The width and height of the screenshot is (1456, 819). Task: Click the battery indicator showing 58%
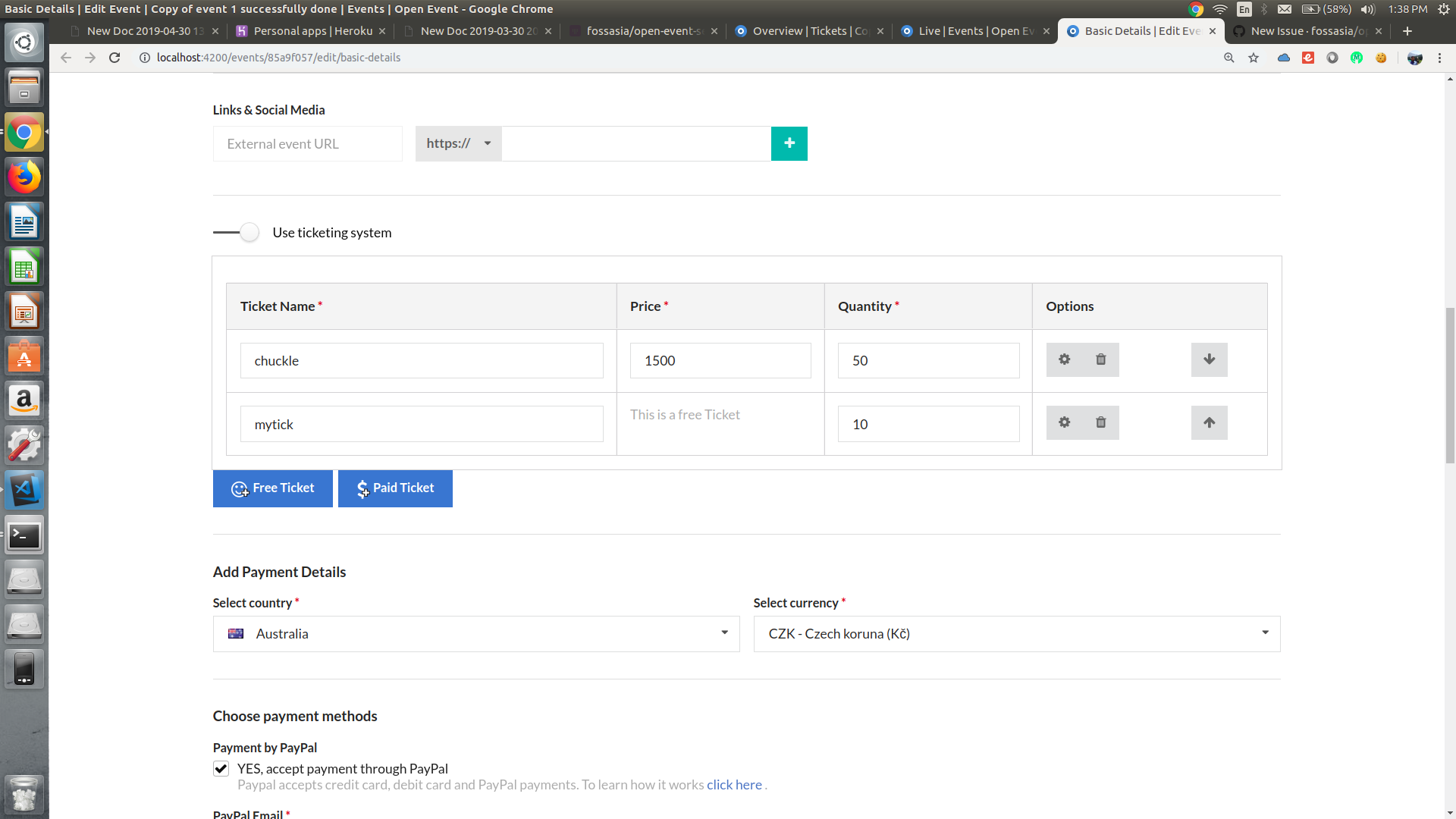click(x=1326, y=9)
